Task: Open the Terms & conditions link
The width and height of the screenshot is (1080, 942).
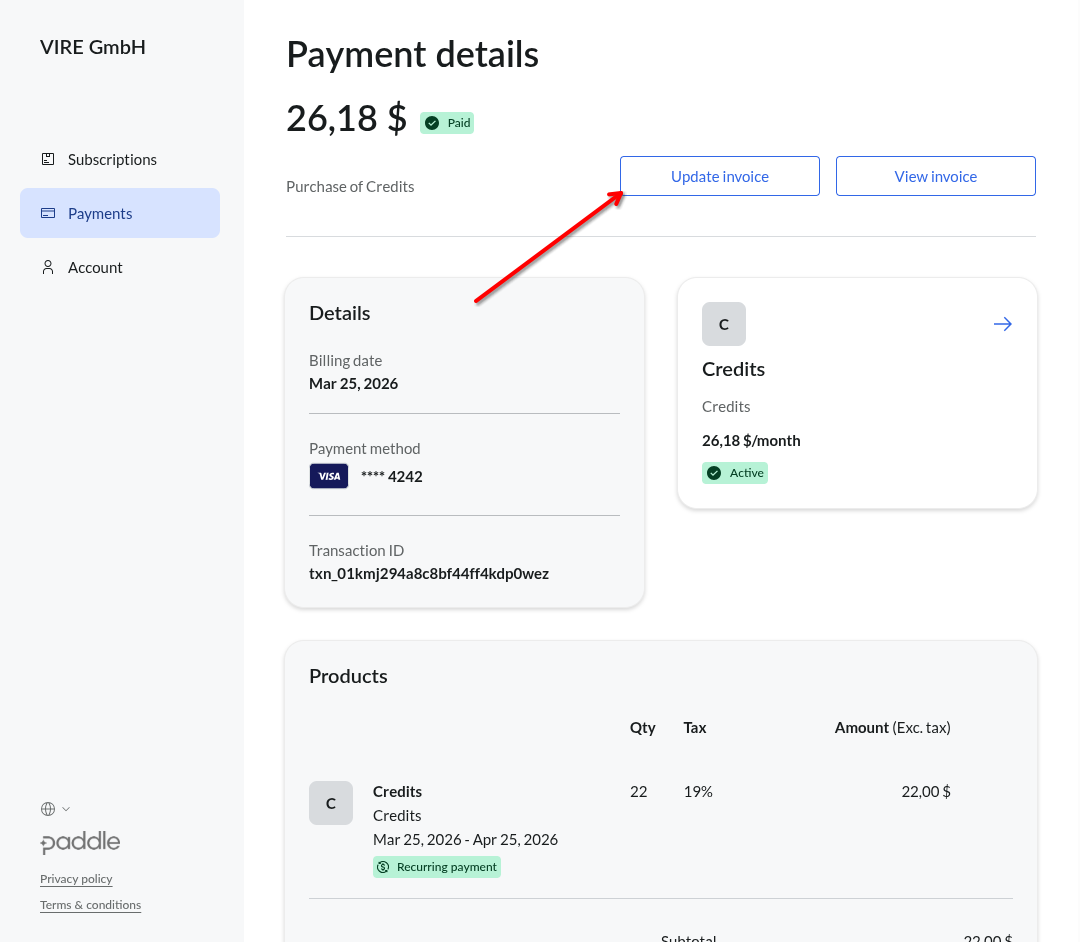Action: point(90,904)
